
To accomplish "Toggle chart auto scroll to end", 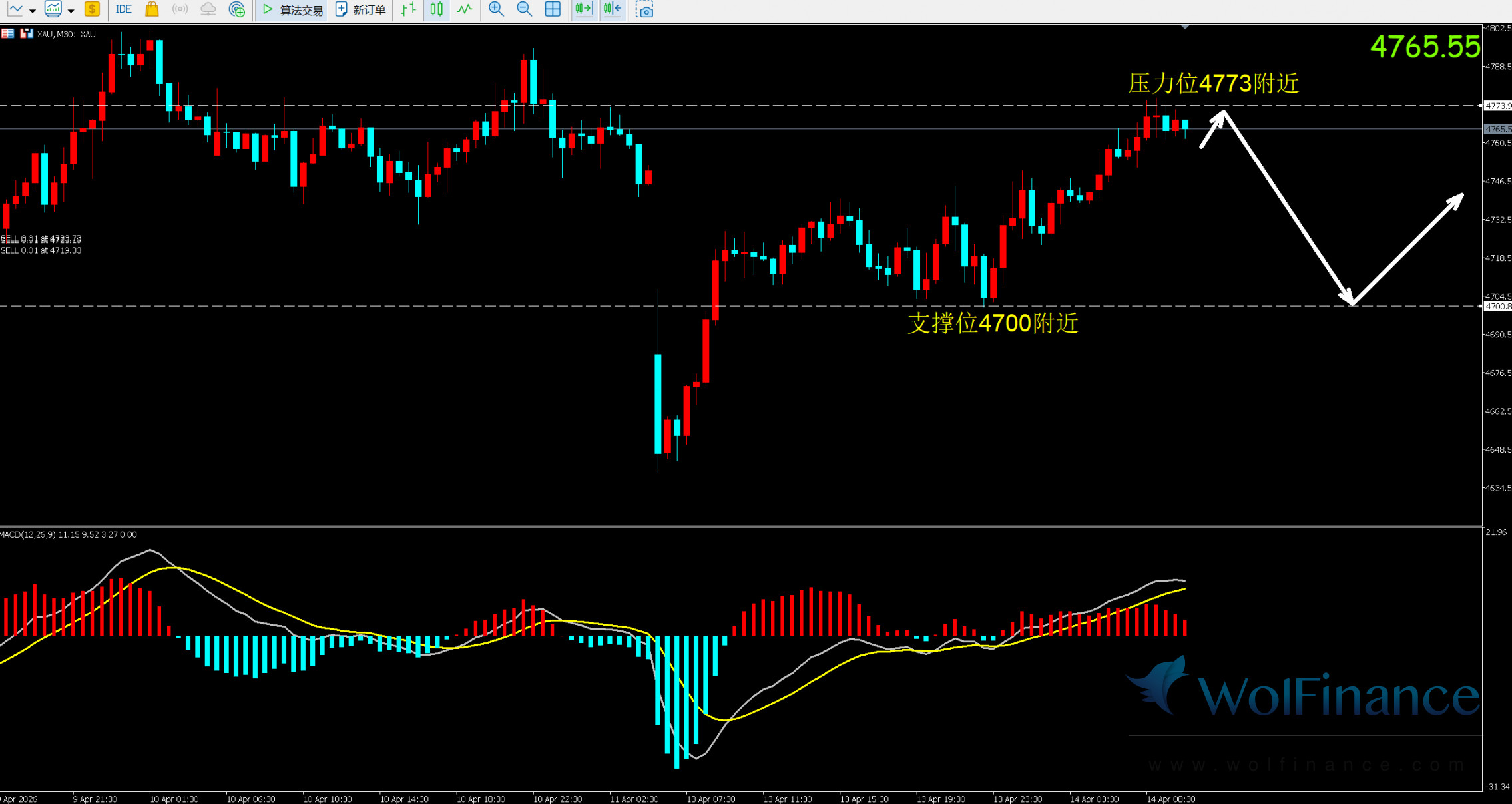I will point(584,9).
